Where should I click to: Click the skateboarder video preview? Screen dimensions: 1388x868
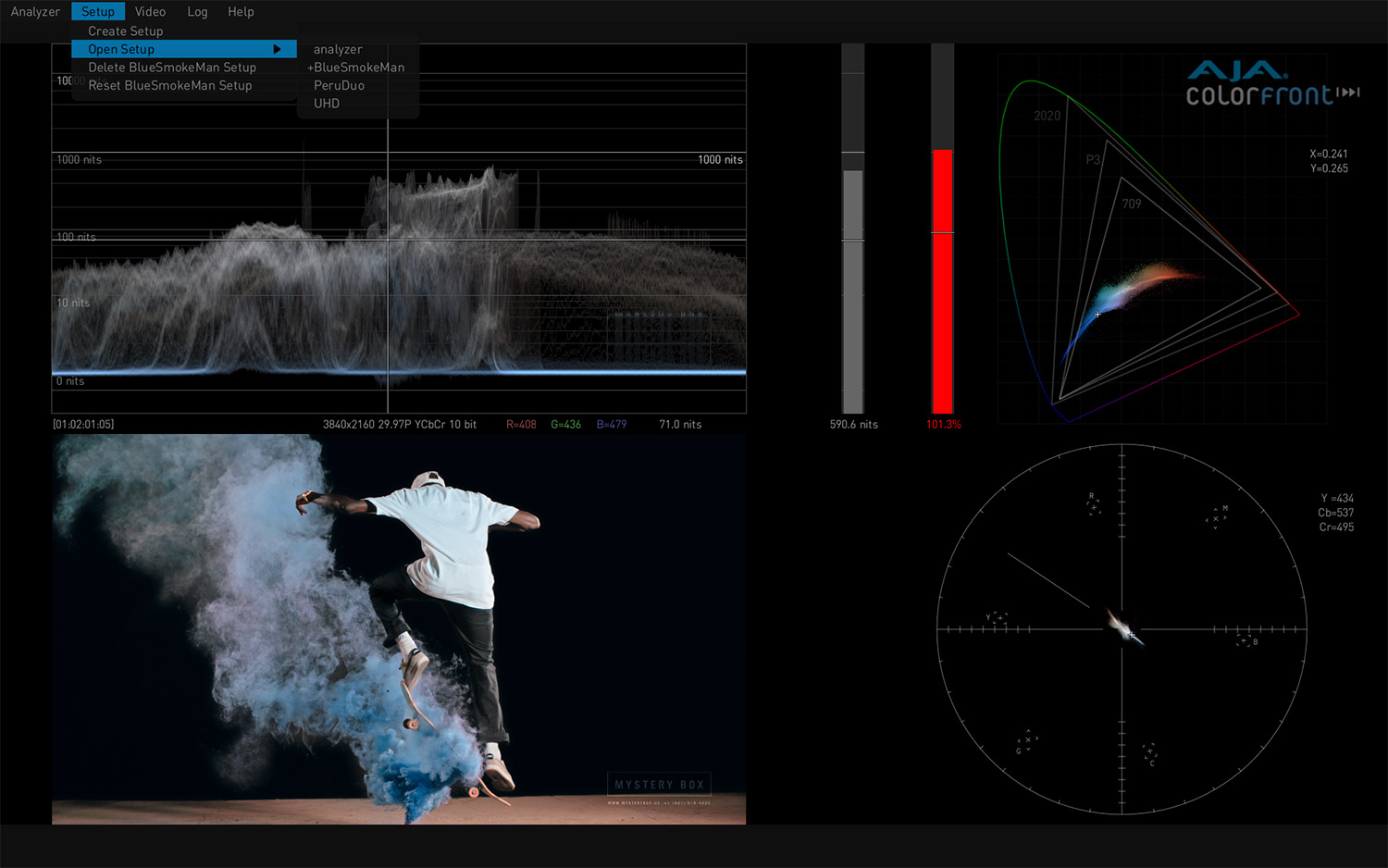399,629
